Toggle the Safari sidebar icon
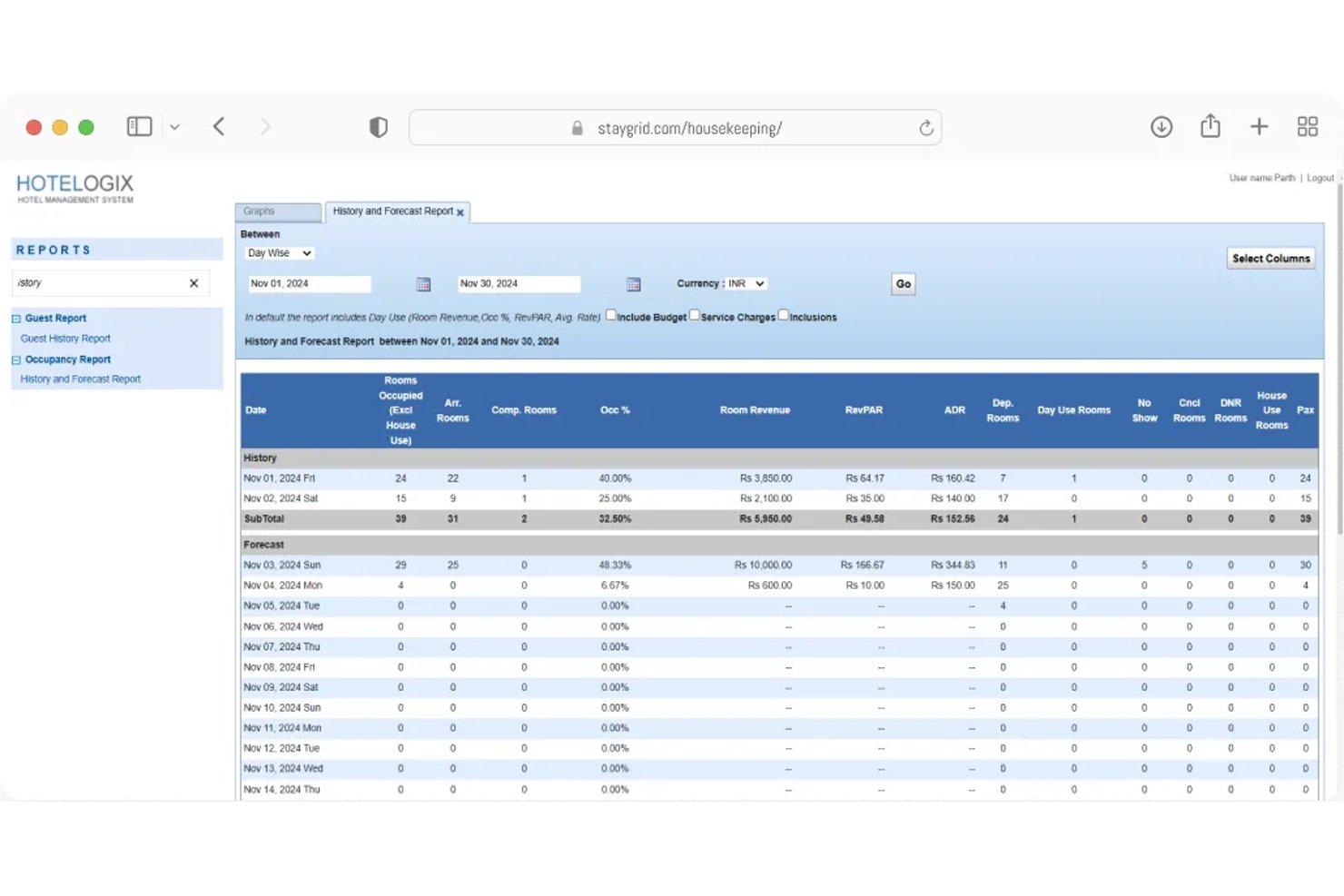The height and width of the screenshot is (896, 1344). (x=139, y=127)
